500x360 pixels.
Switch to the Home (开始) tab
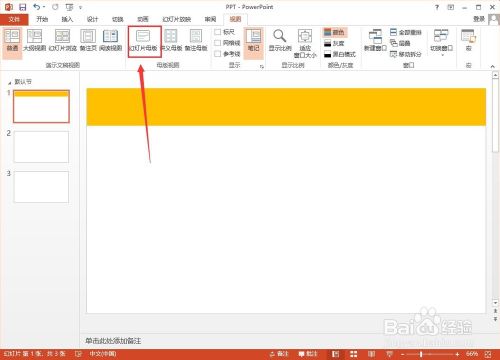(42, 19)
